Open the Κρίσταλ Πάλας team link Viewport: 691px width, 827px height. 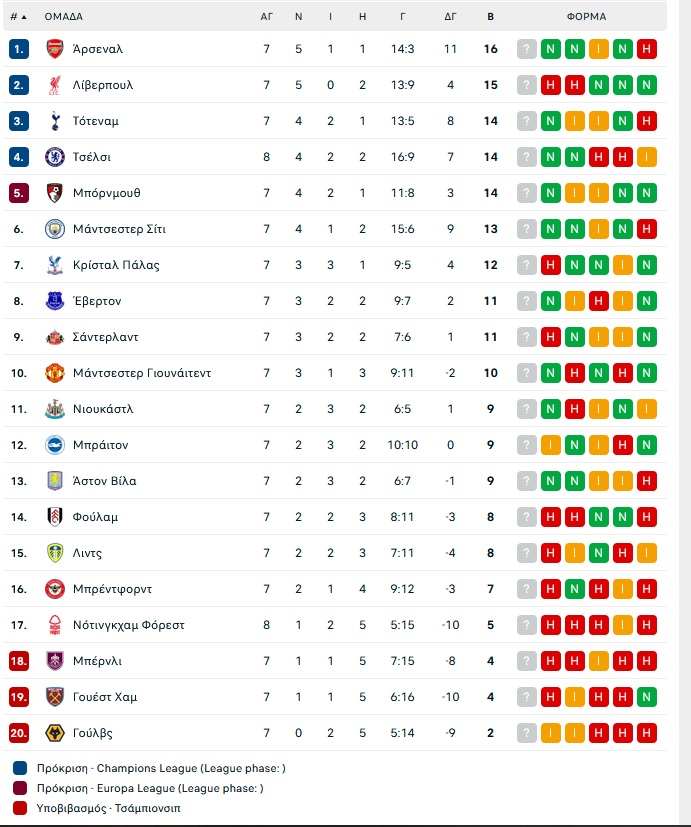tap(116, 265)
